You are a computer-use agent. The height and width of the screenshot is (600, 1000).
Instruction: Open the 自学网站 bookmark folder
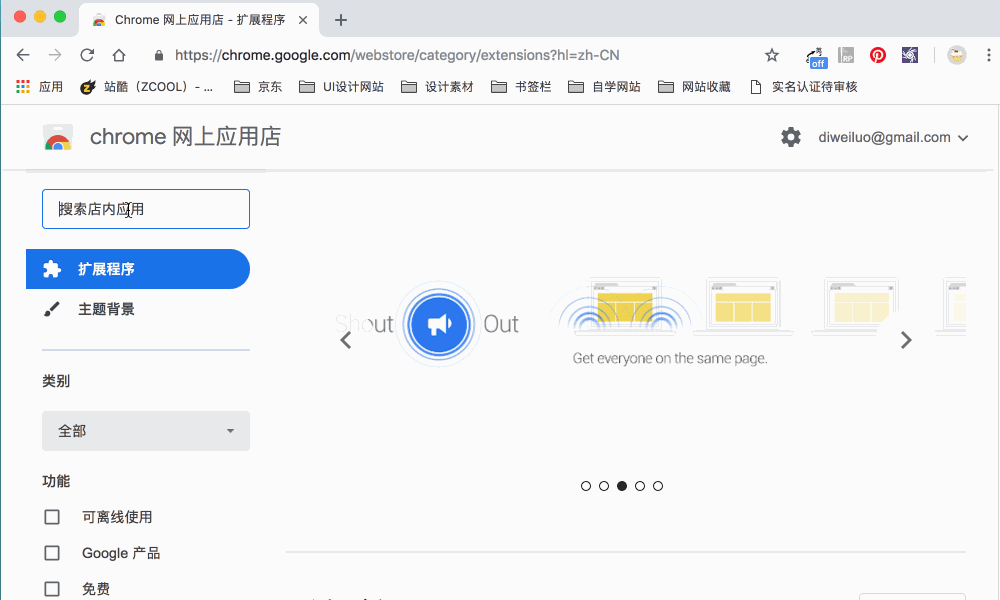tap(604, 87)
